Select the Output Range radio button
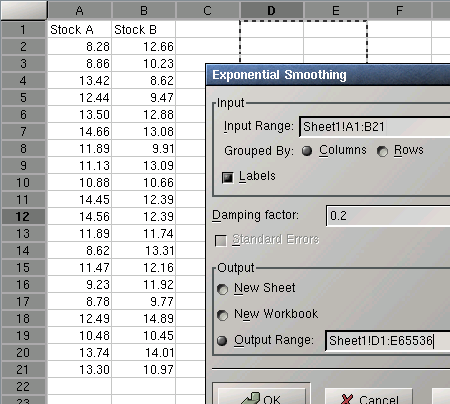 222,341
